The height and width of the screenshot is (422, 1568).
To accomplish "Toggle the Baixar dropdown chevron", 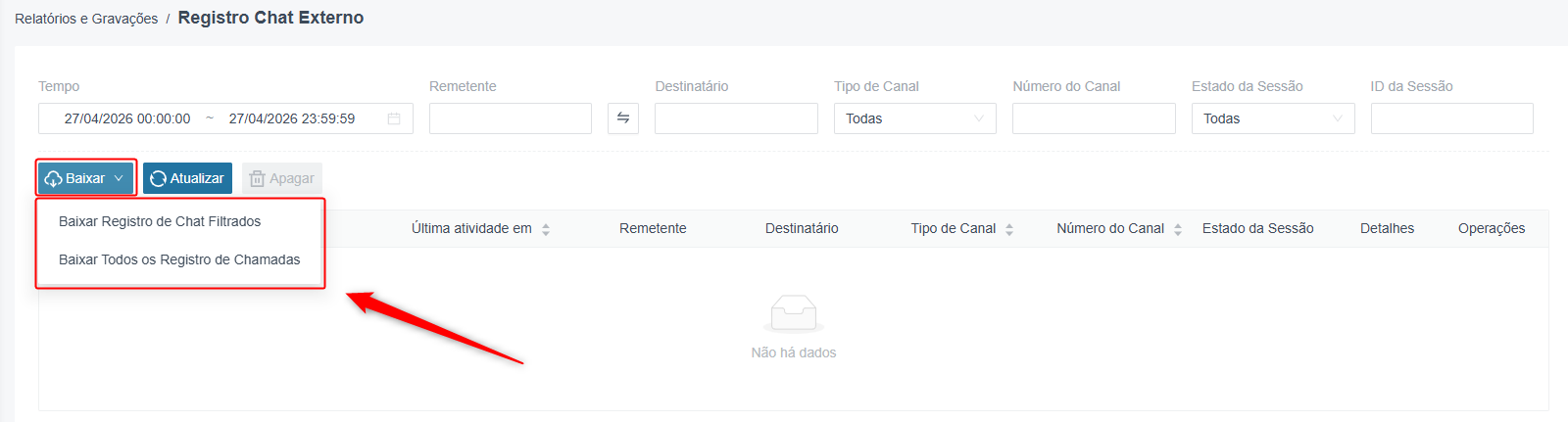I will coord(119,178).
